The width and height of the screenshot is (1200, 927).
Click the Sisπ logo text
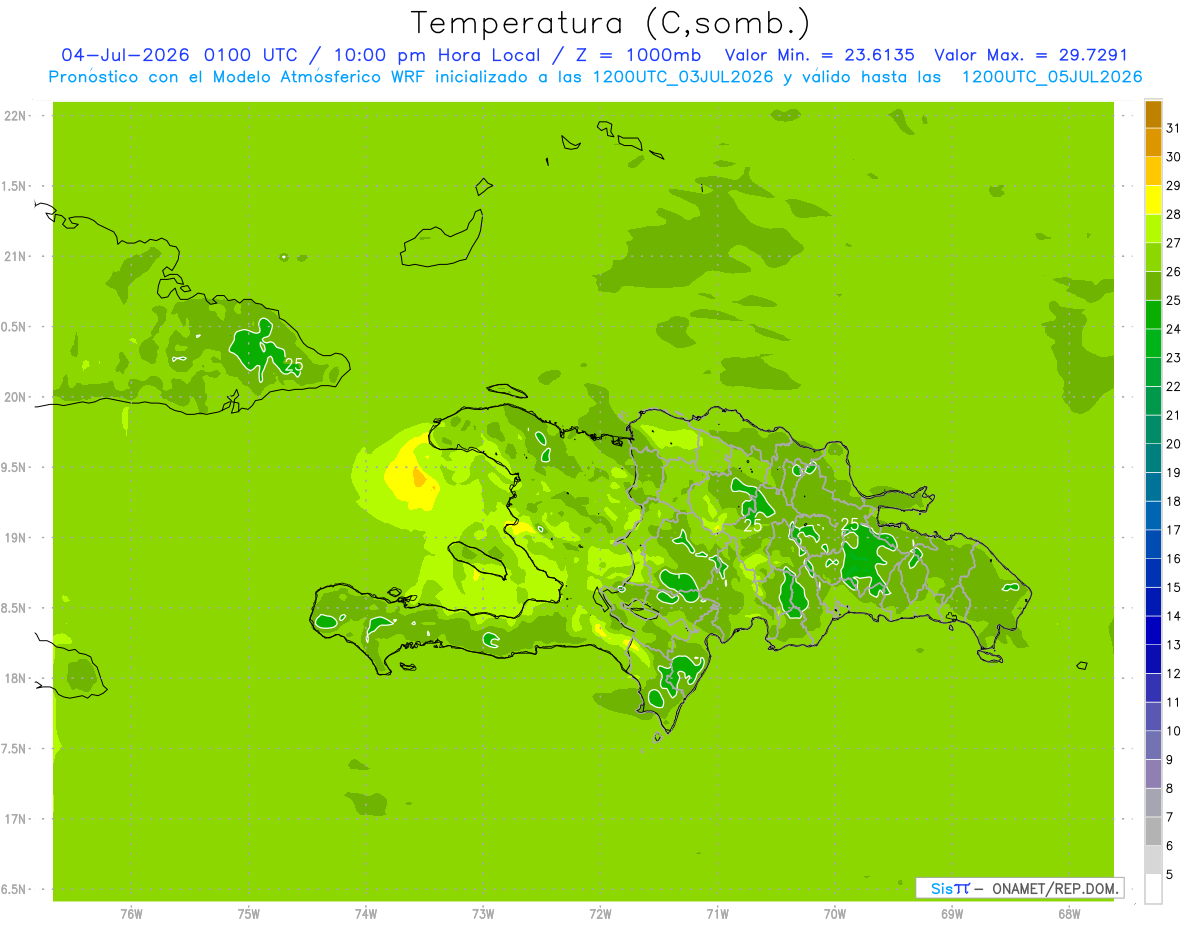click(950, 889)
